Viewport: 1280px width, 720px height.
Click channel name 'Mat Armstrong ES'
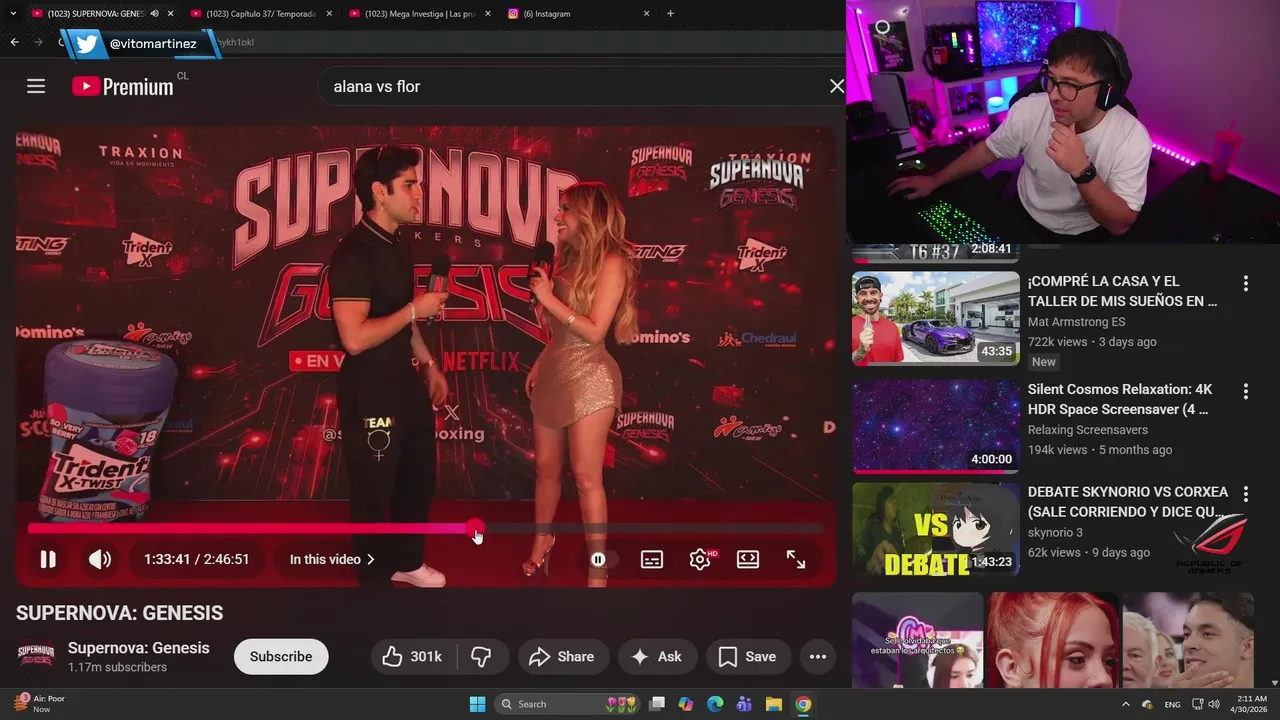tap(1076, 322)
